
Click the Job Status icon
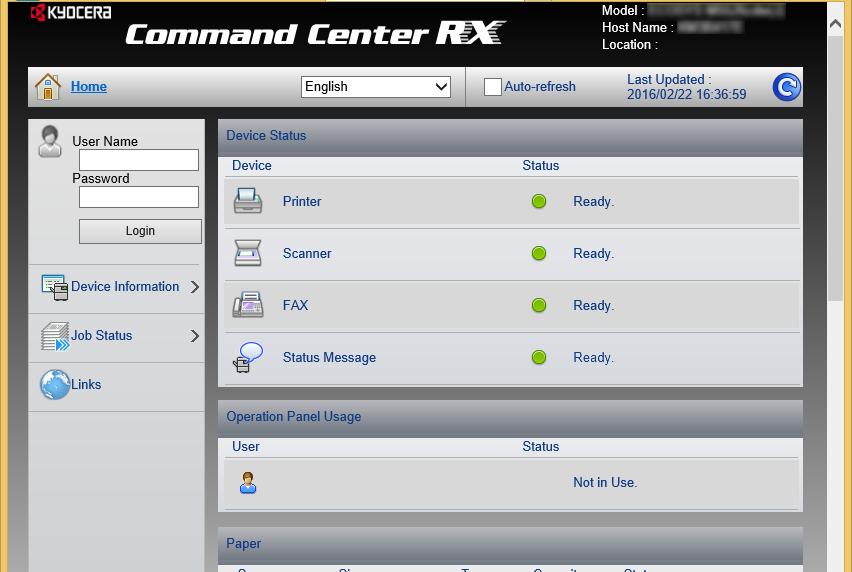click(x=55, y=336)
